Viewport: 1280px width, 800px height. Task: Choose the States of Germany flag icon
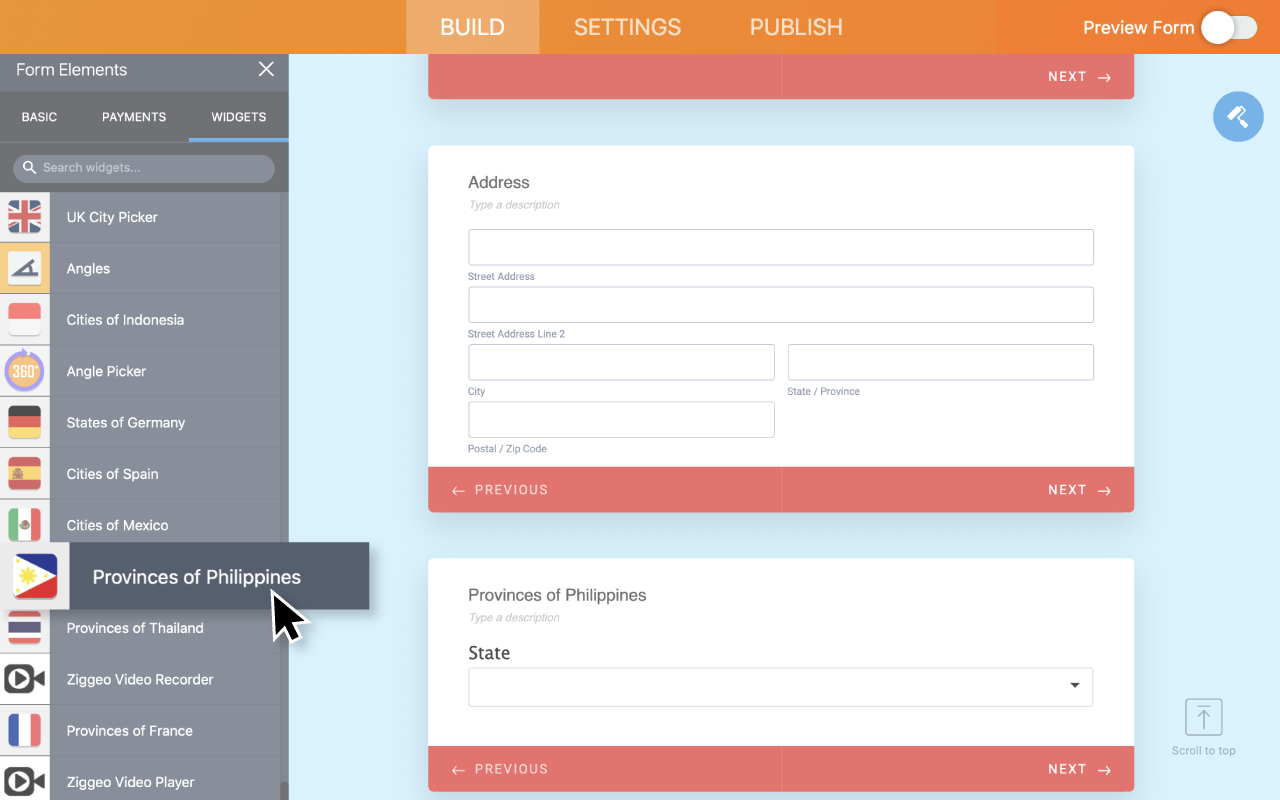(x=25, y=422)
